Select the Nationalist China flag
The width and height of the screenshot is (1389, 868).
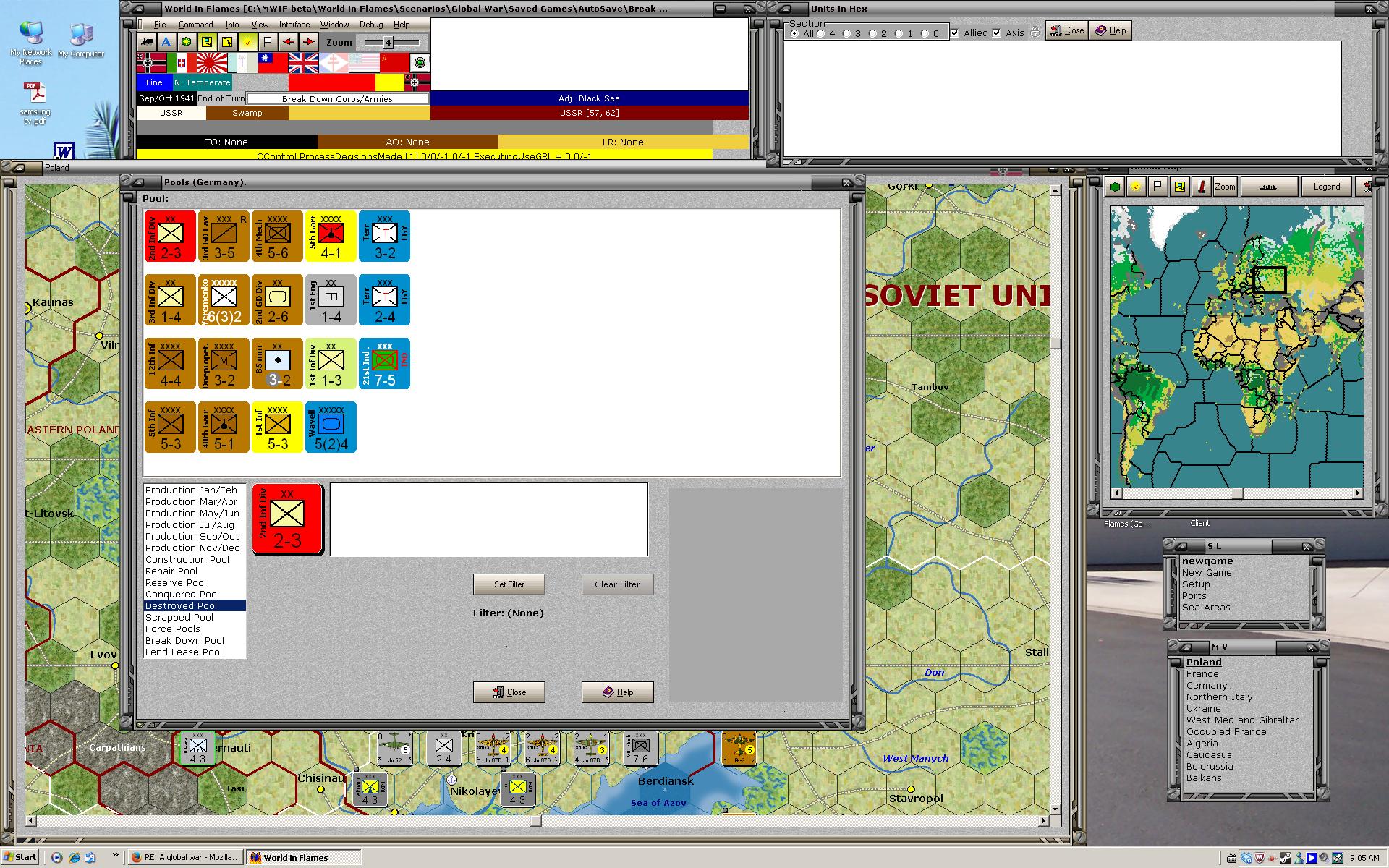pyautogui.click(x=273, y=63)
